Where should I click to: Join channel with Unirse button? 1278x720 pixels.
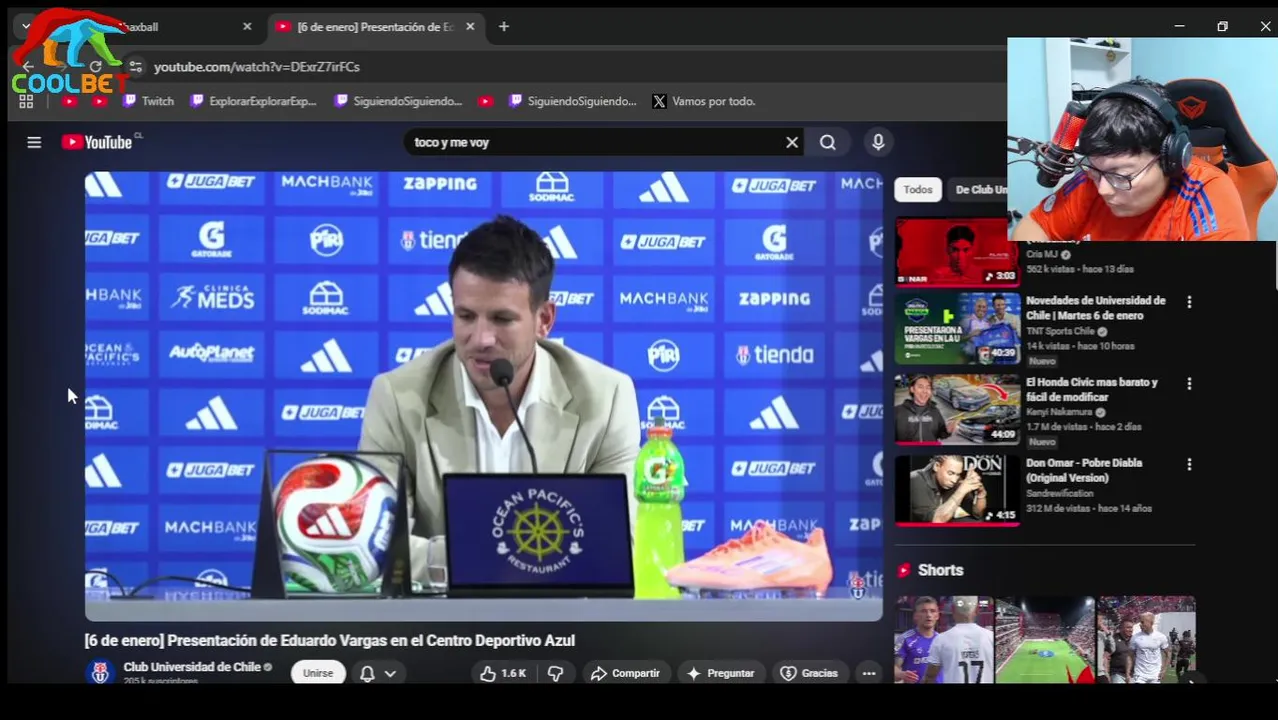[318, 673]
